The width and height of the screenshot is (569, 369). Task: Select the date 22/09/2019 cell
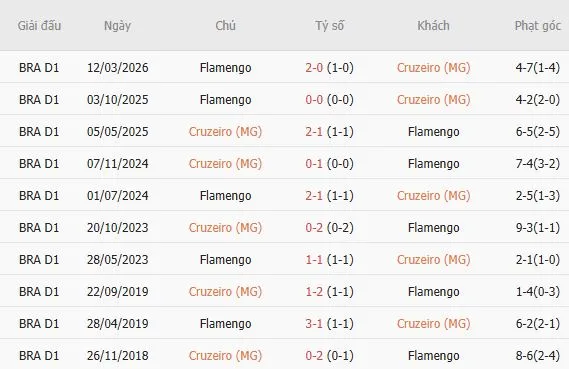click(118, 291)
